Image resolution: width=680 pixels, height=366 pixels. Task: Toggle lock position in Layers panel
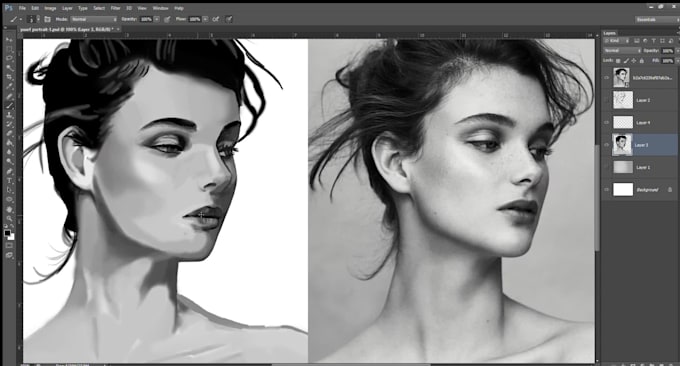(634, 61)
